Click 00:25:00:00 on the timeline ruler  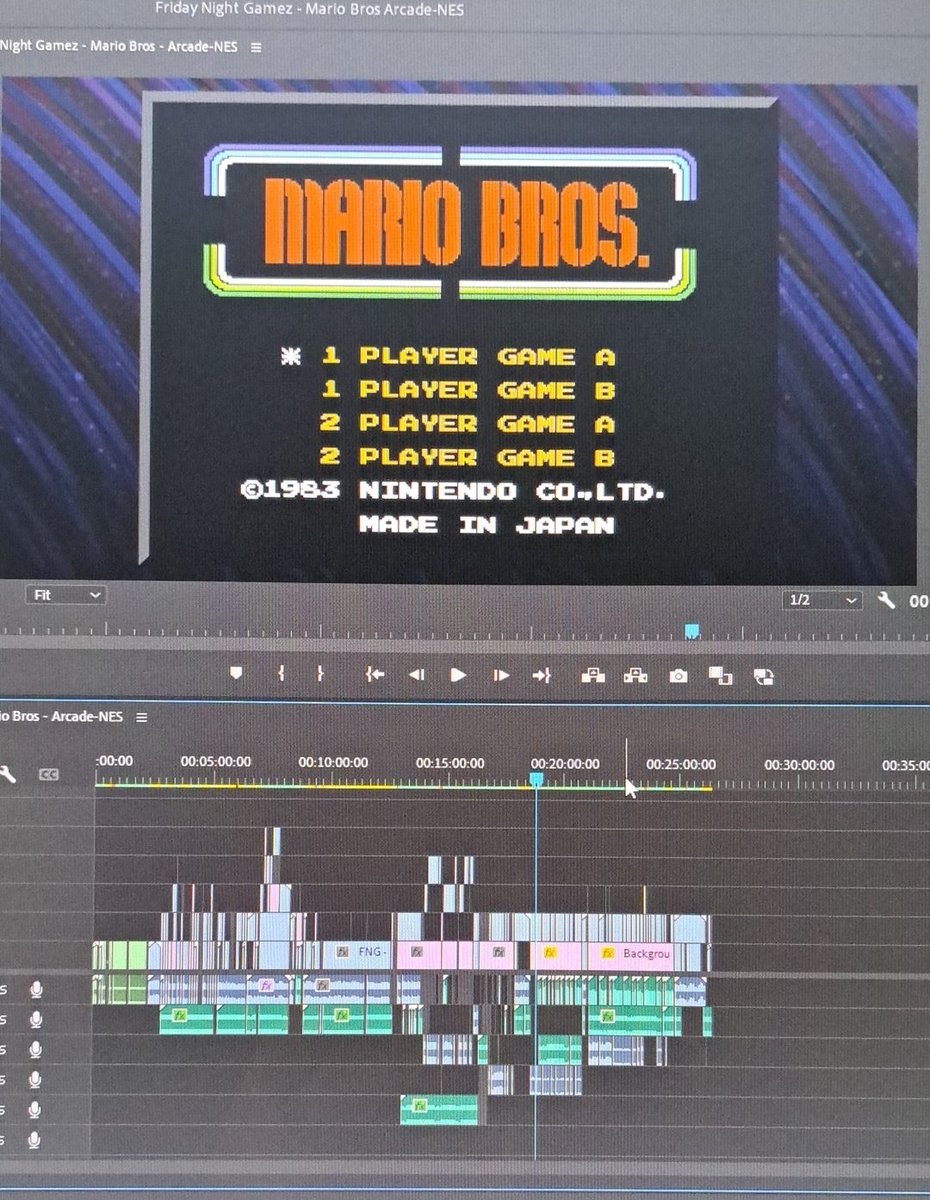coord(681,765)
